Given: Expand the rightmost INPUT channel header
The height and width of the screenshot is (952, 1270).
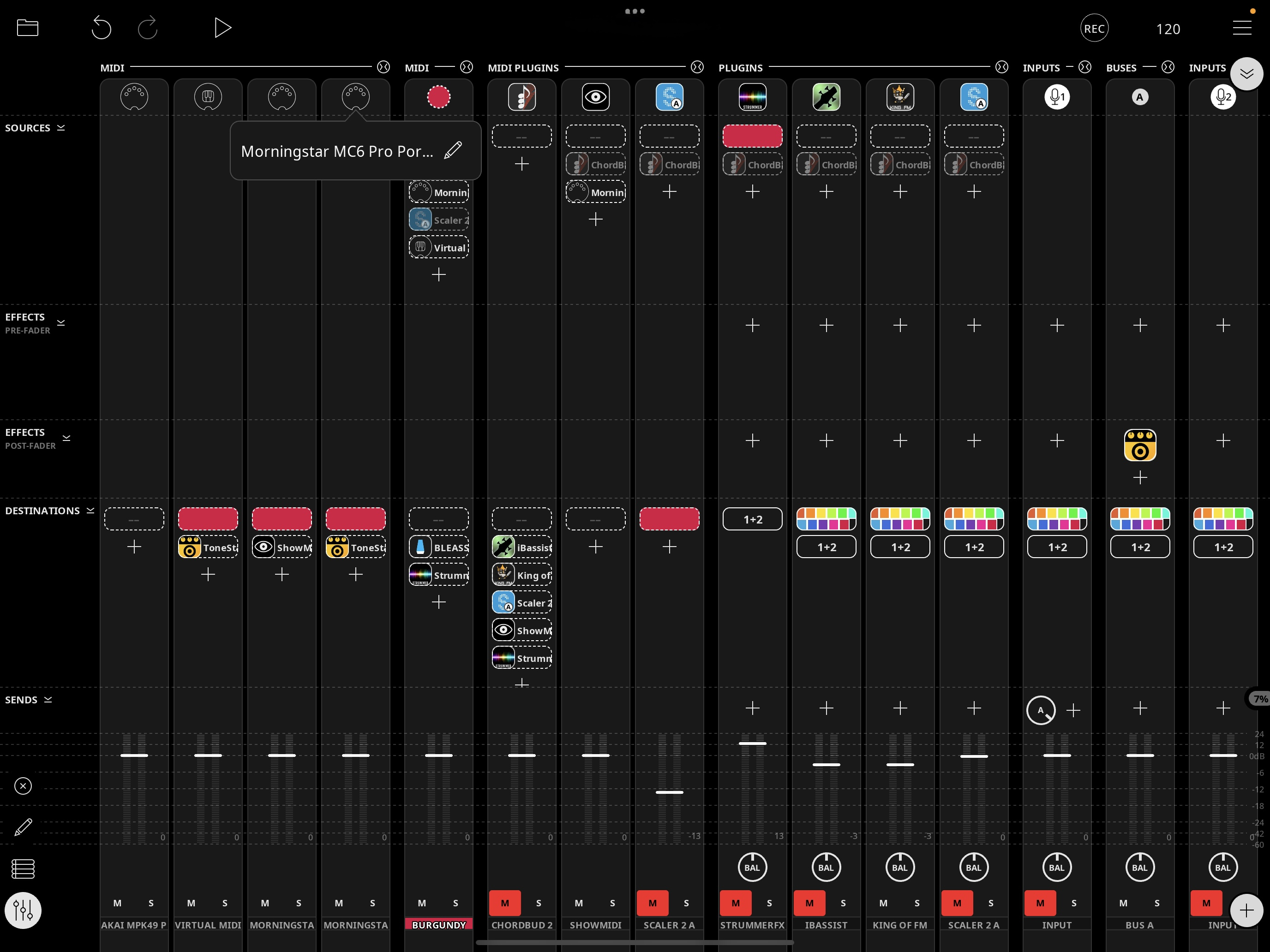Looking at the screenshot, I should tap(1246, 73).
